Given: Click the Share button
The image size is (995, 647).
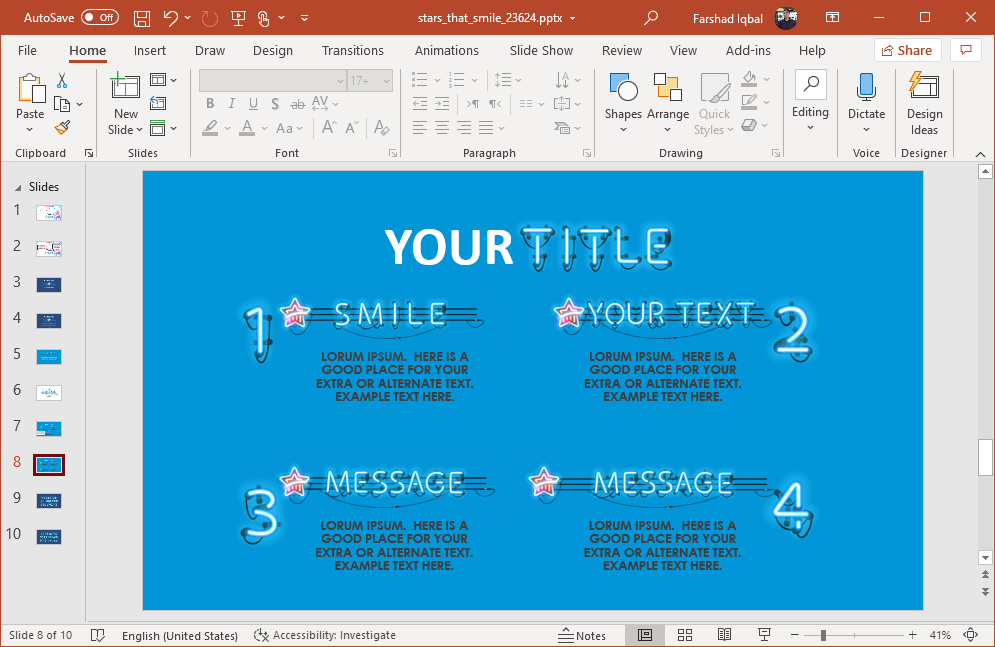Looking at the screenshot, I should [x=907, y=51].
